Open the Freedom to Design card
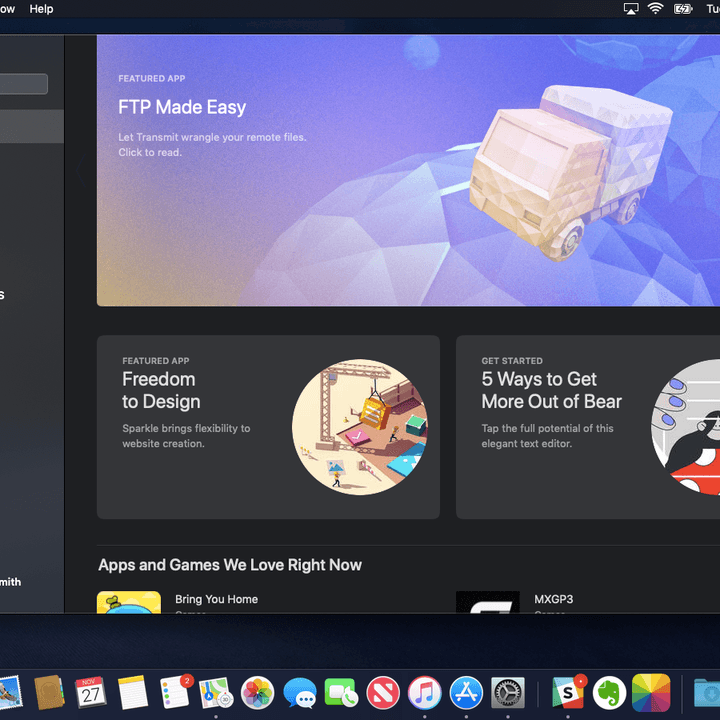720x720 pixels. pos(268,427)
